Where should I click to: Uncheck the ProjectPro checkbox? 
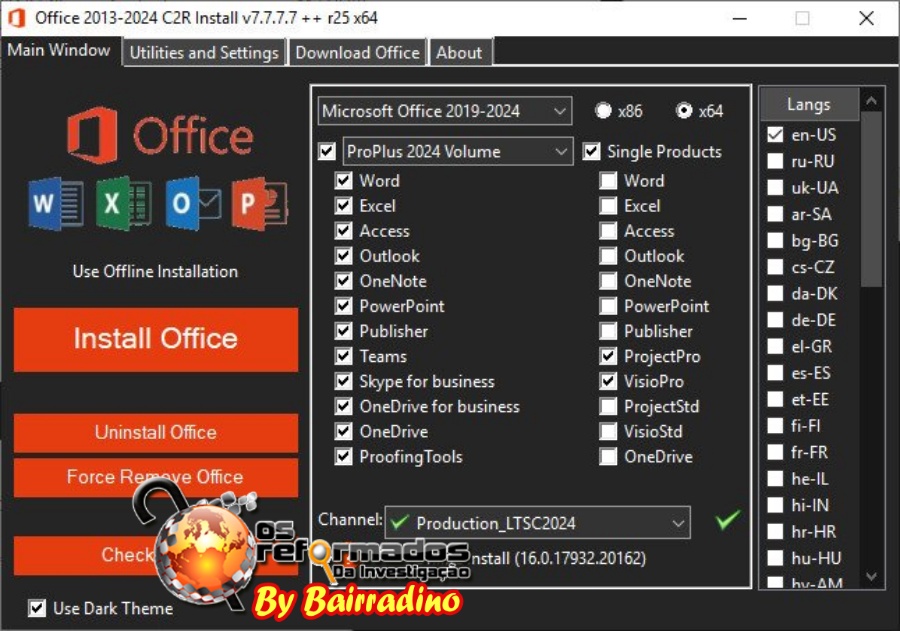tap(608, 357)
